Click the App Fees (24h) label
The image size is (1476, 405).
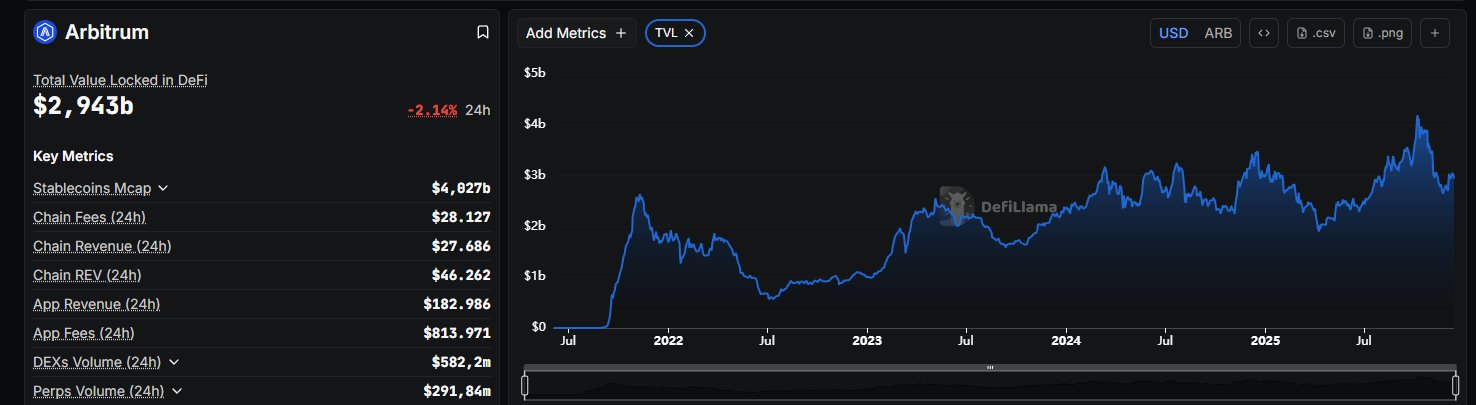coord(83,333)
